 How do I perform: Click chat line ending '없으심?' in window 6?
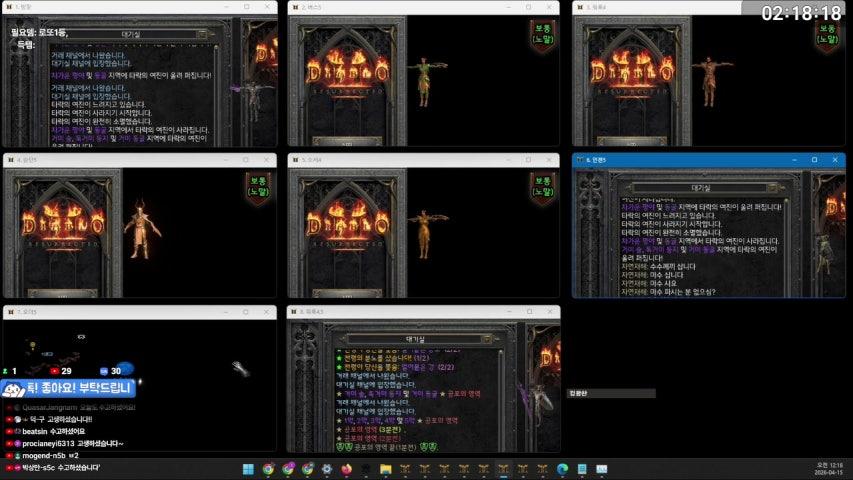coord(669,292)
